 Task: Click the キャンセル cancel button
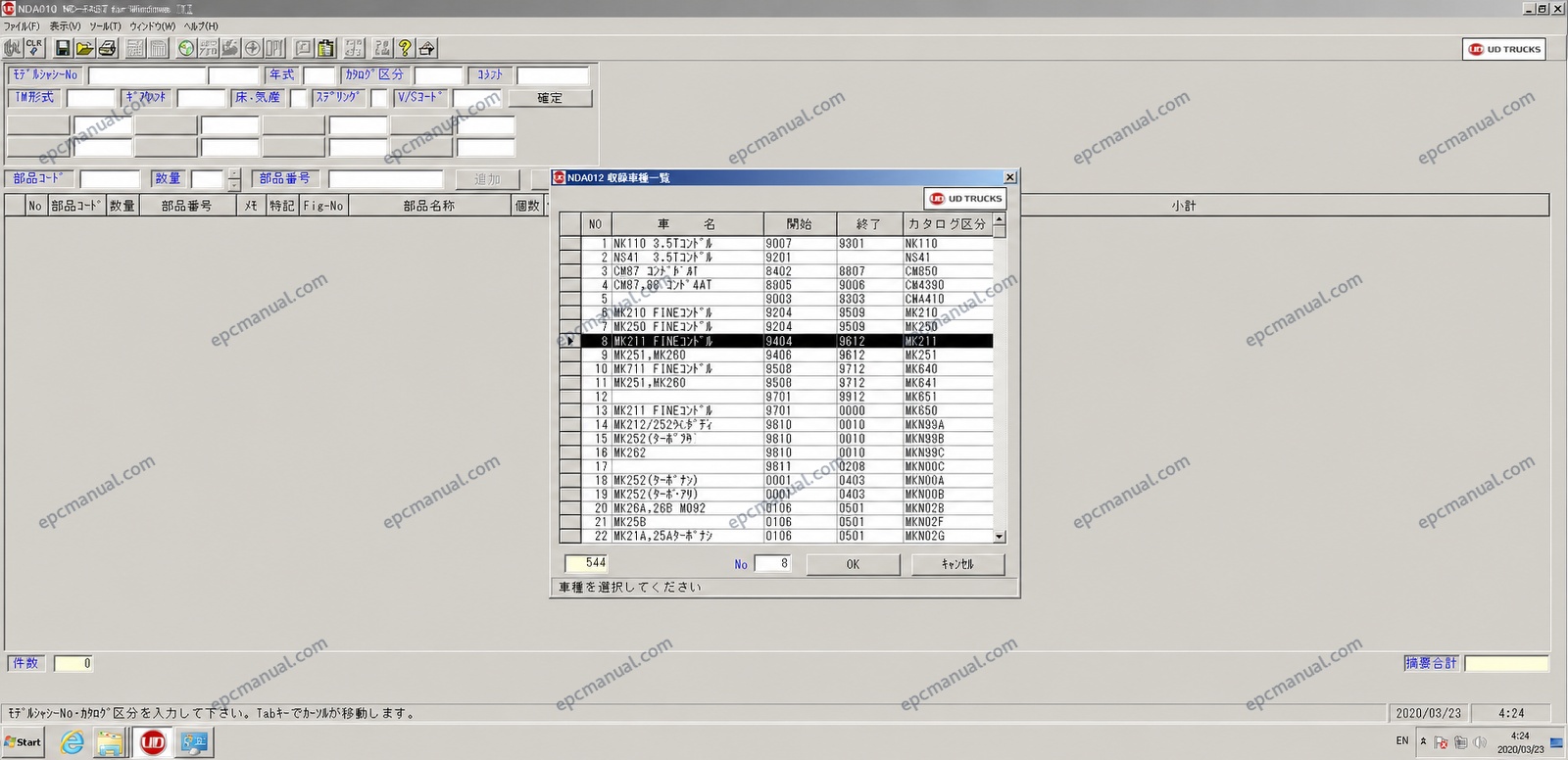pos(957,564)
